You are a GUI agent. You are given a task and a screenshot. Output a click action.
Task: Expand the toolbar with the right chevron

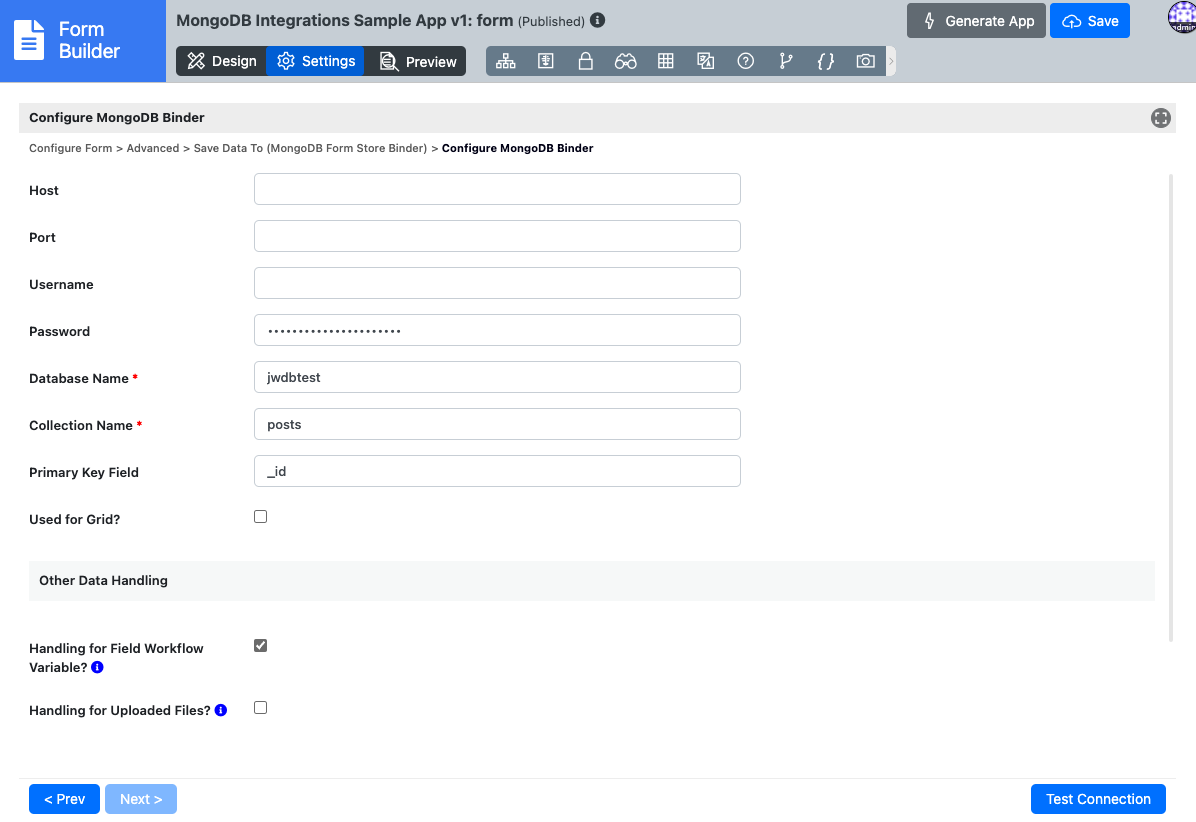coord(891,61)
